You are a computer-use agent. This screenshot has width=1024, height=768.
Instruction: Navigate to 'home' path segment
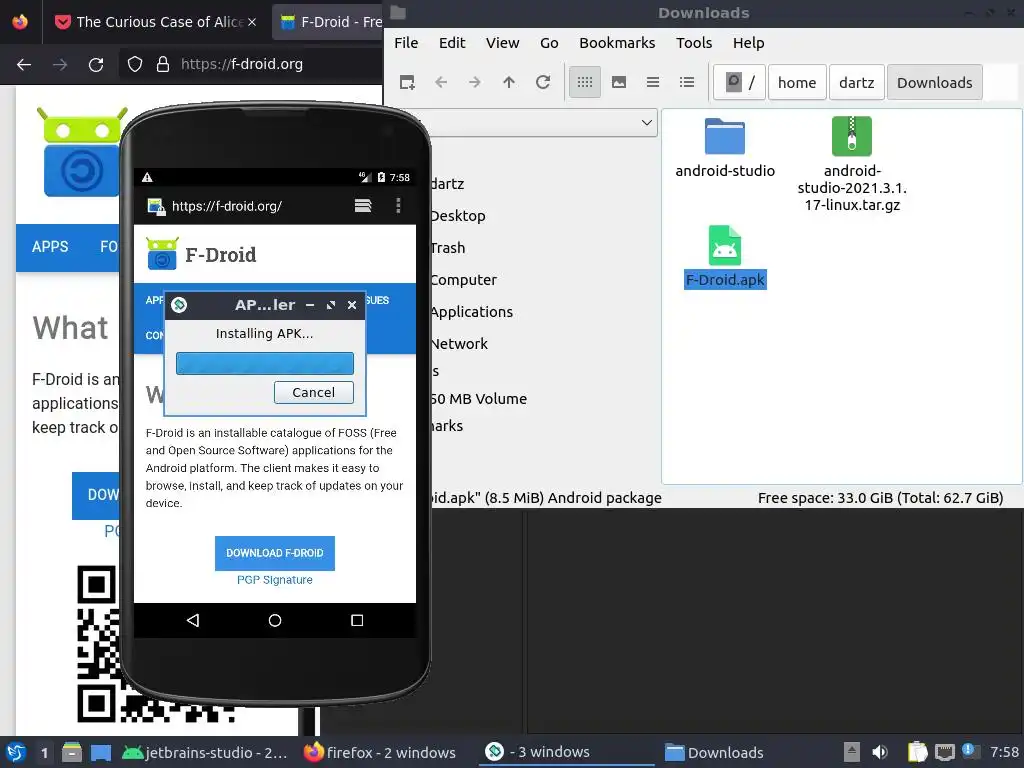(797, 82)
